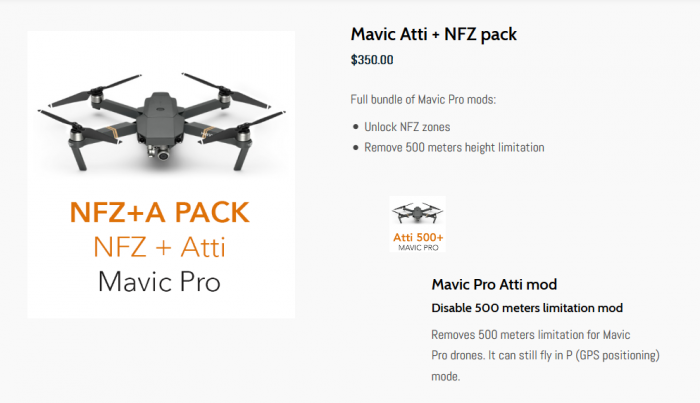
Task: Click the Disable 500 meters limitation mod subheading
Action: 526,307
